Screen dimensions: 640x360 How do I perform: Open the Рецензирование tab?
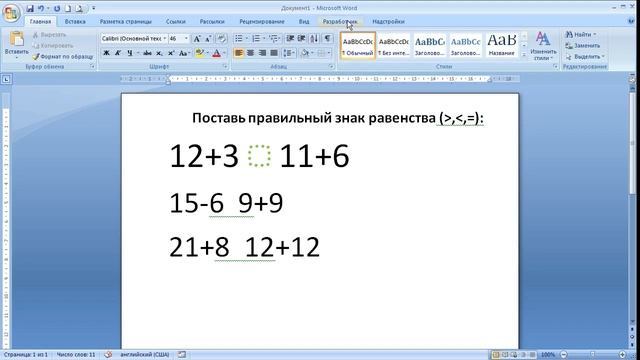click(262, 21)
